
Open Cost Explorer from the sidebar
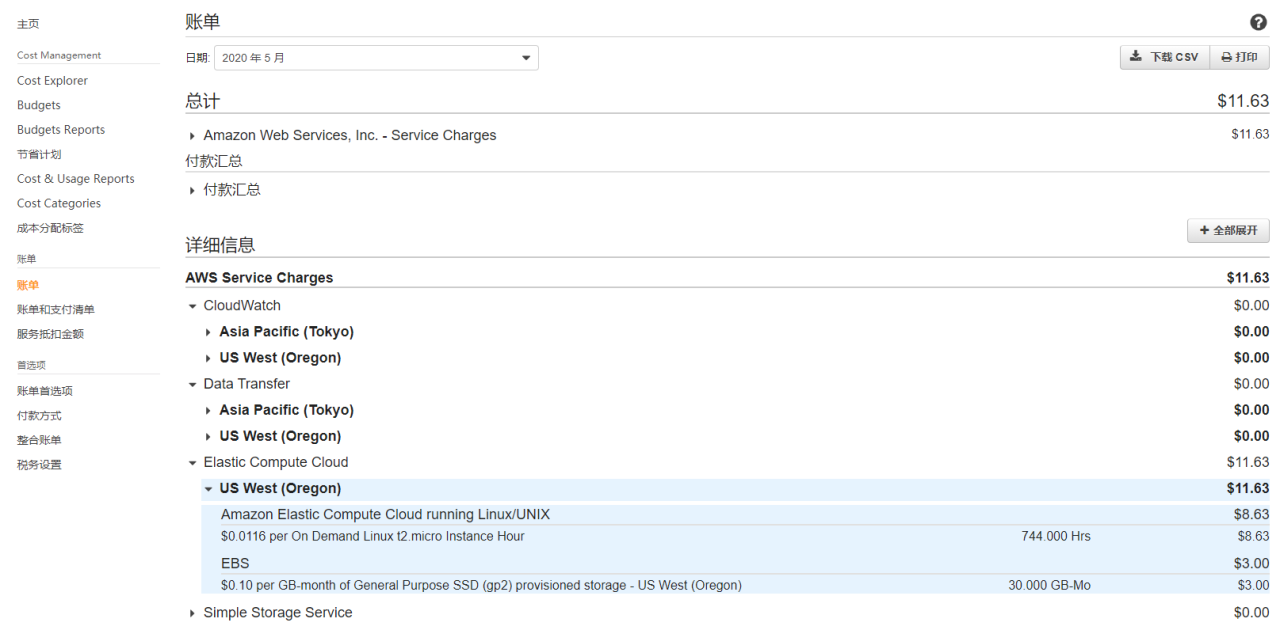52,81
